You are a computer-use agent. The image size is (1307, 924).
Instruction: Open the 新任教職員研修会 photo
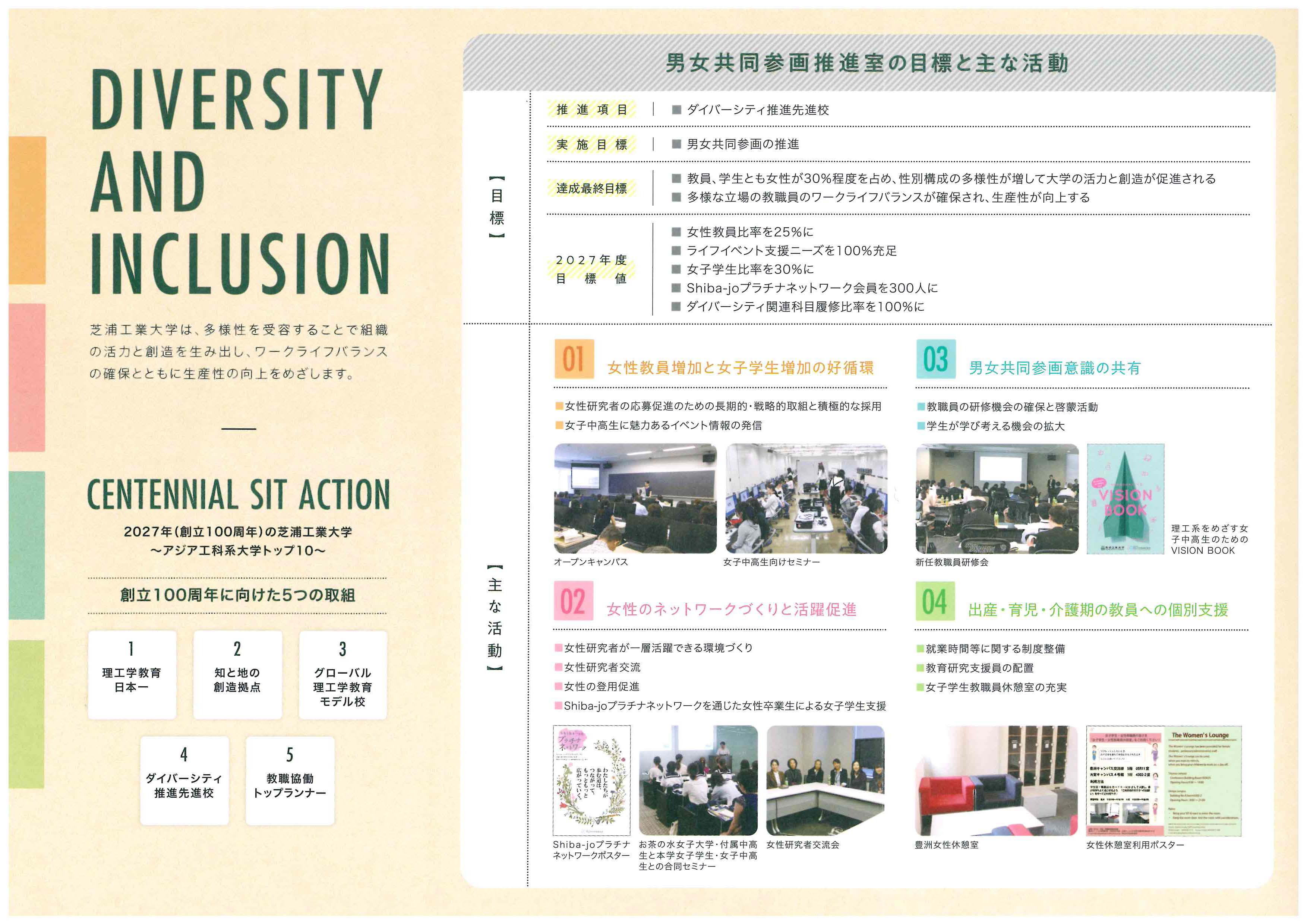click(x=997, y=499)
